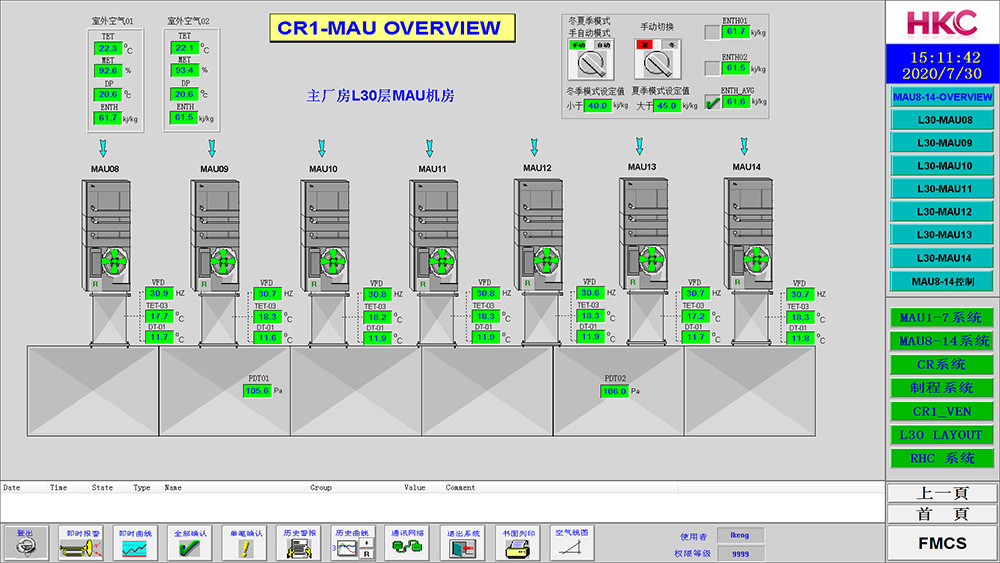Uncheck the ENTH_AVG checkbox

click(711, 101)
